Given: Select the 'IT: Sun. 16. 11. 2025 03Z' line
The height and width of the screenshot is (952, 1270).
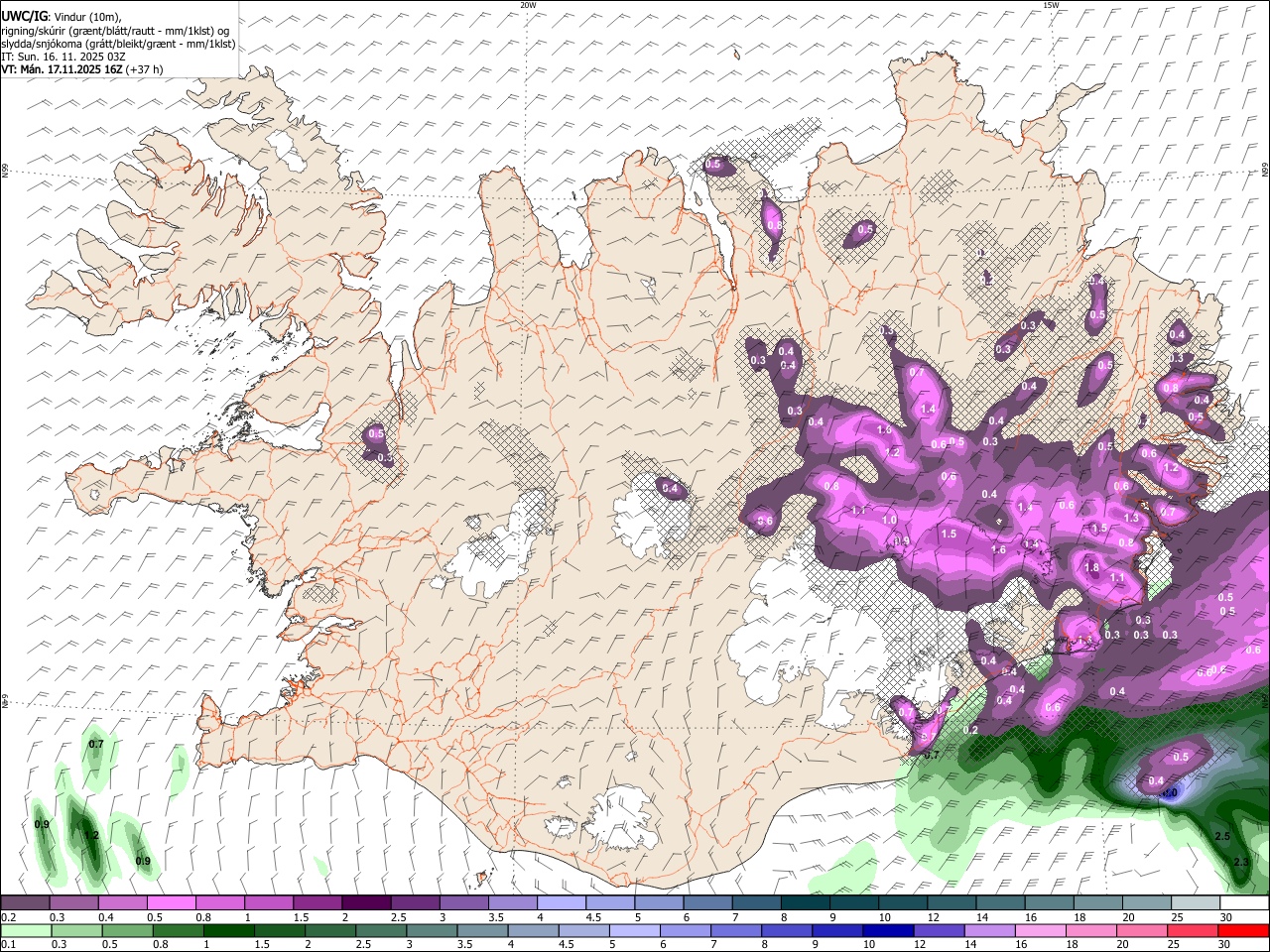Looking at the screenshot, I should coord(63,57).
